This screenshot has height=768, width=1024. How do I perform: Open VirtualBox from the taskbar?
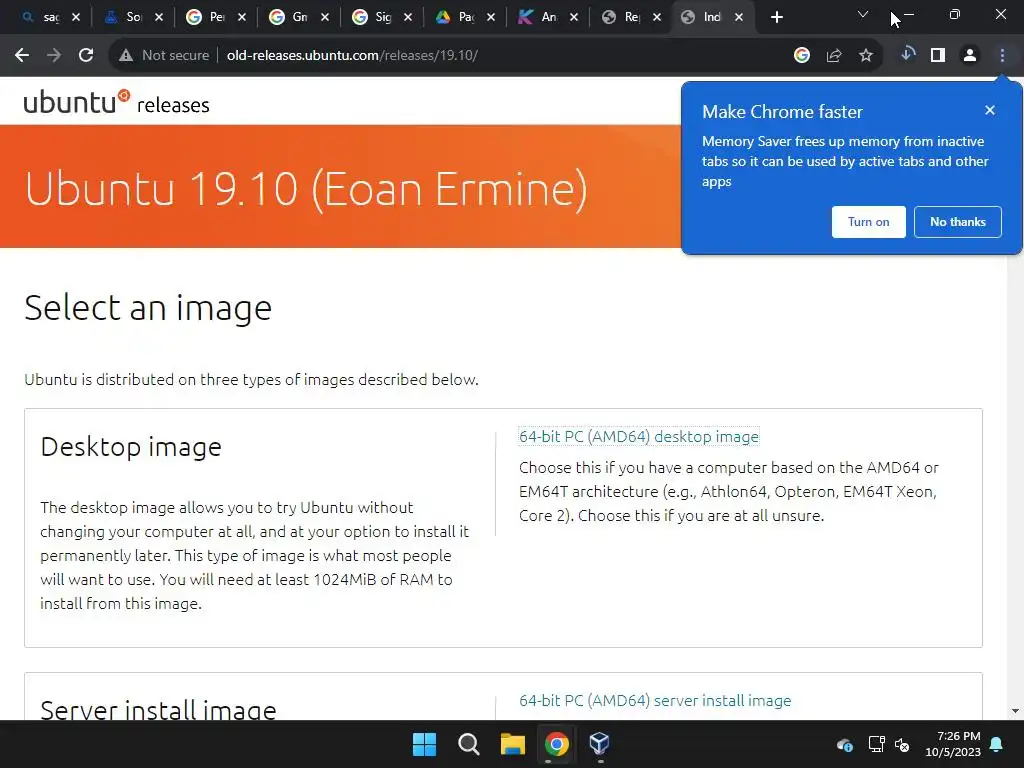pos(600,744)
